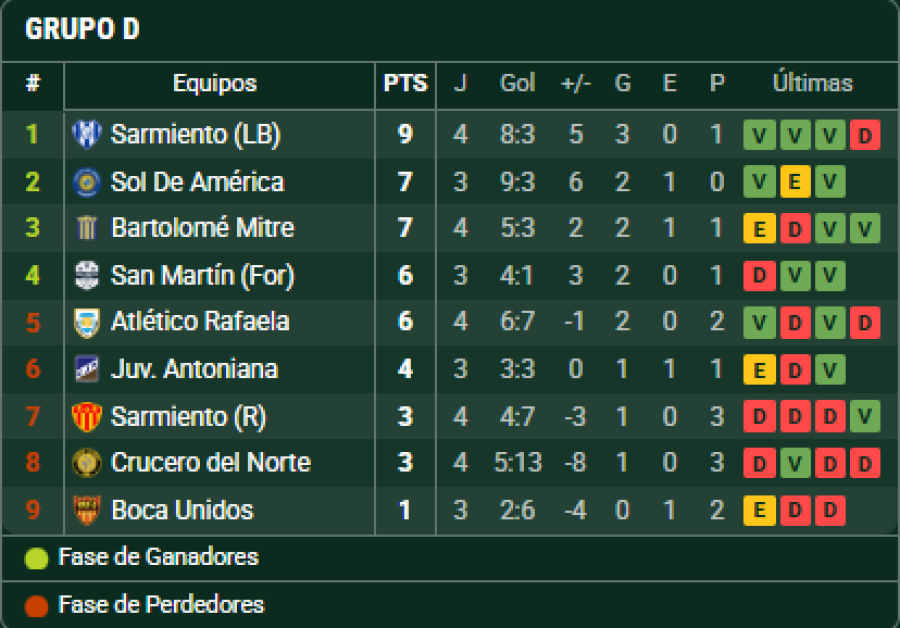The image size is (900, 628).
Task: Click the Equipos column header
Action: 215,84
